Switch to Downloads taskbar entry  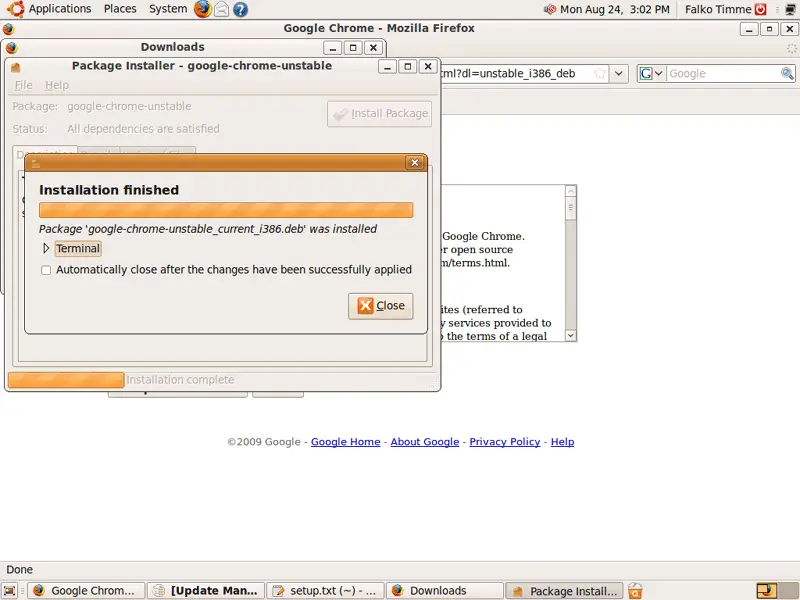(x=445, y=591)
